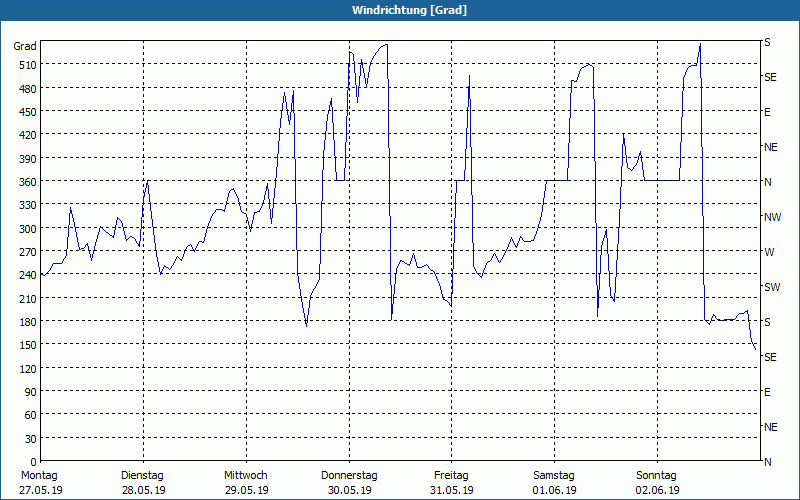Select the 'E' compass label aligned with 450
This screenshot has width=800, height=500.
767,112
